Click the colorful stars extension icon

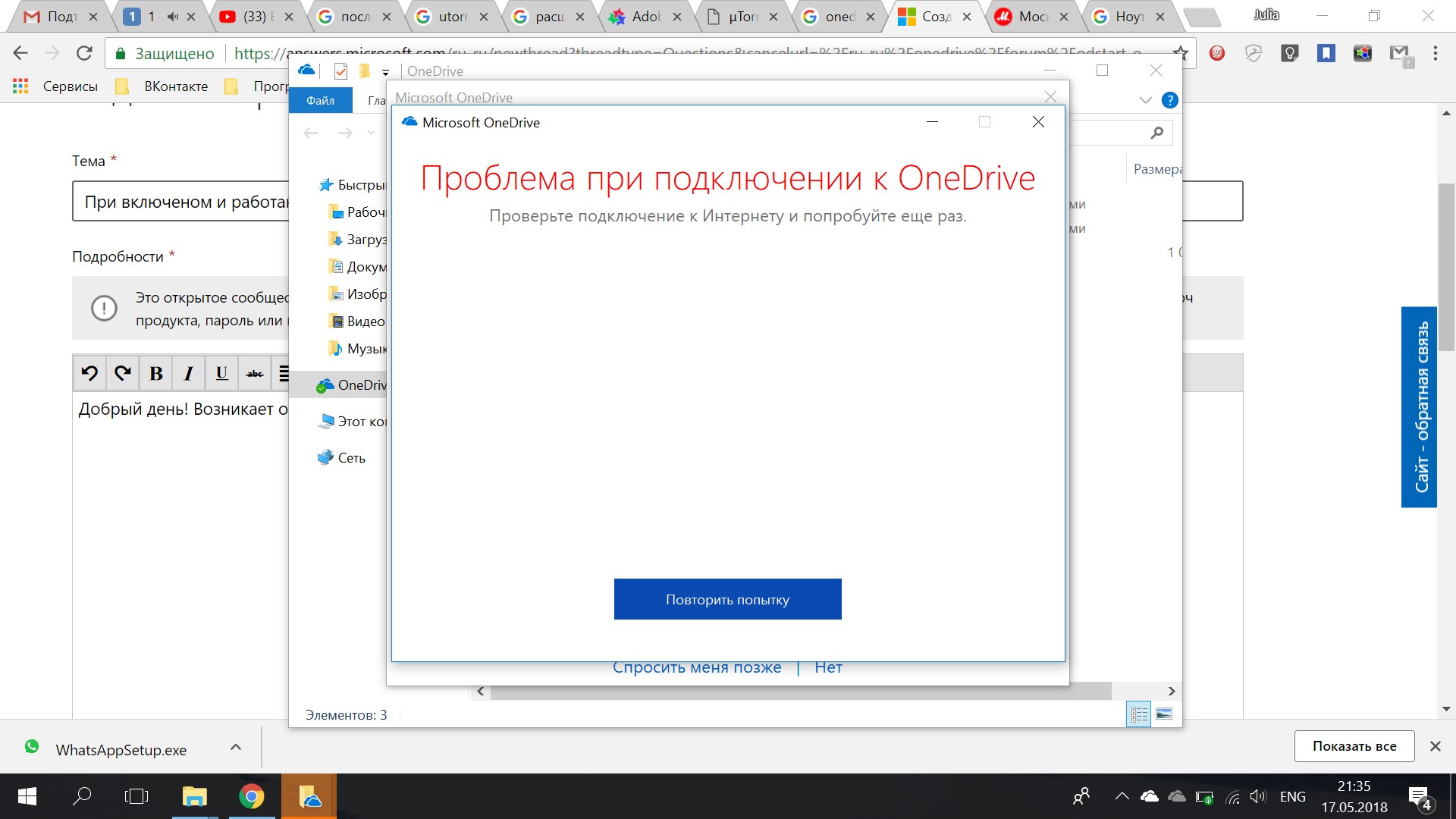coord(1363,53)
